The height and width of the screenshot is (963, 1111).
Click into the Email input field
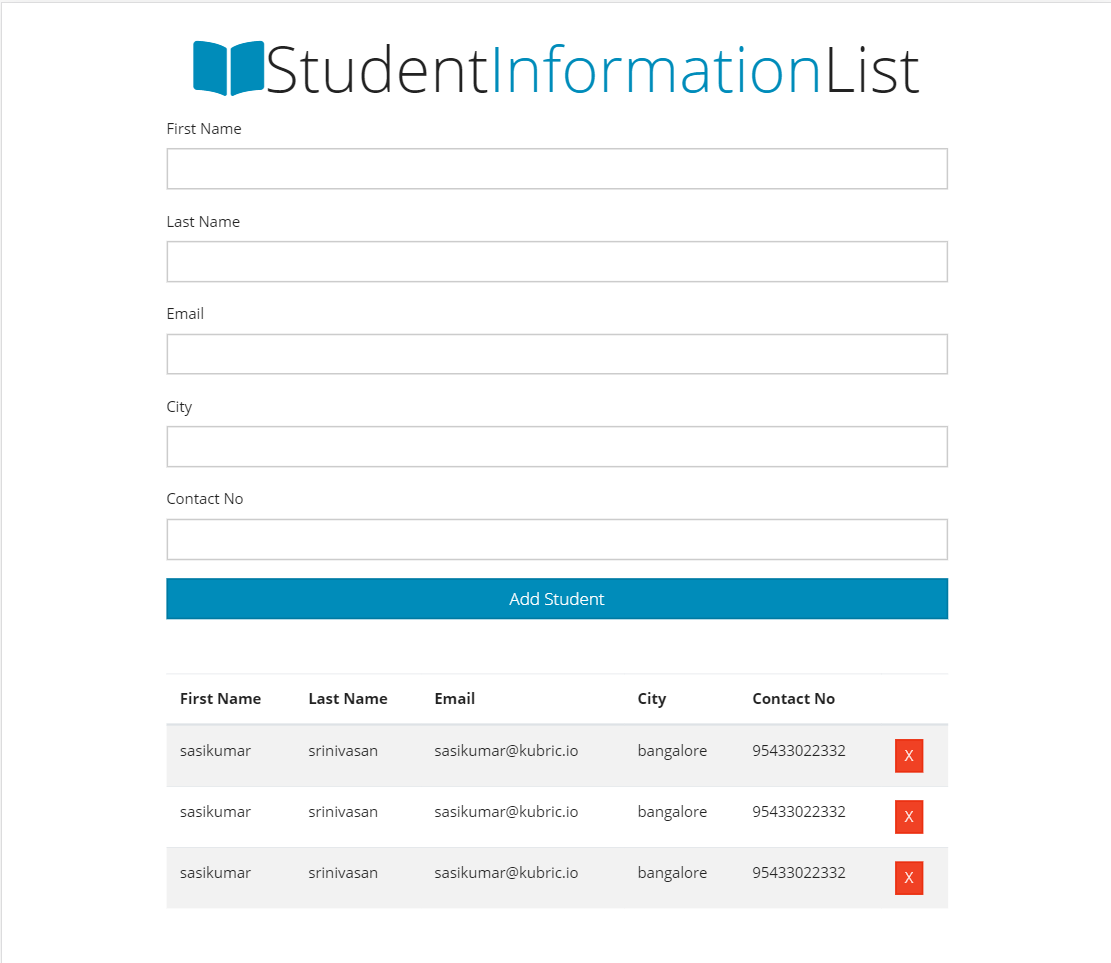557,354
